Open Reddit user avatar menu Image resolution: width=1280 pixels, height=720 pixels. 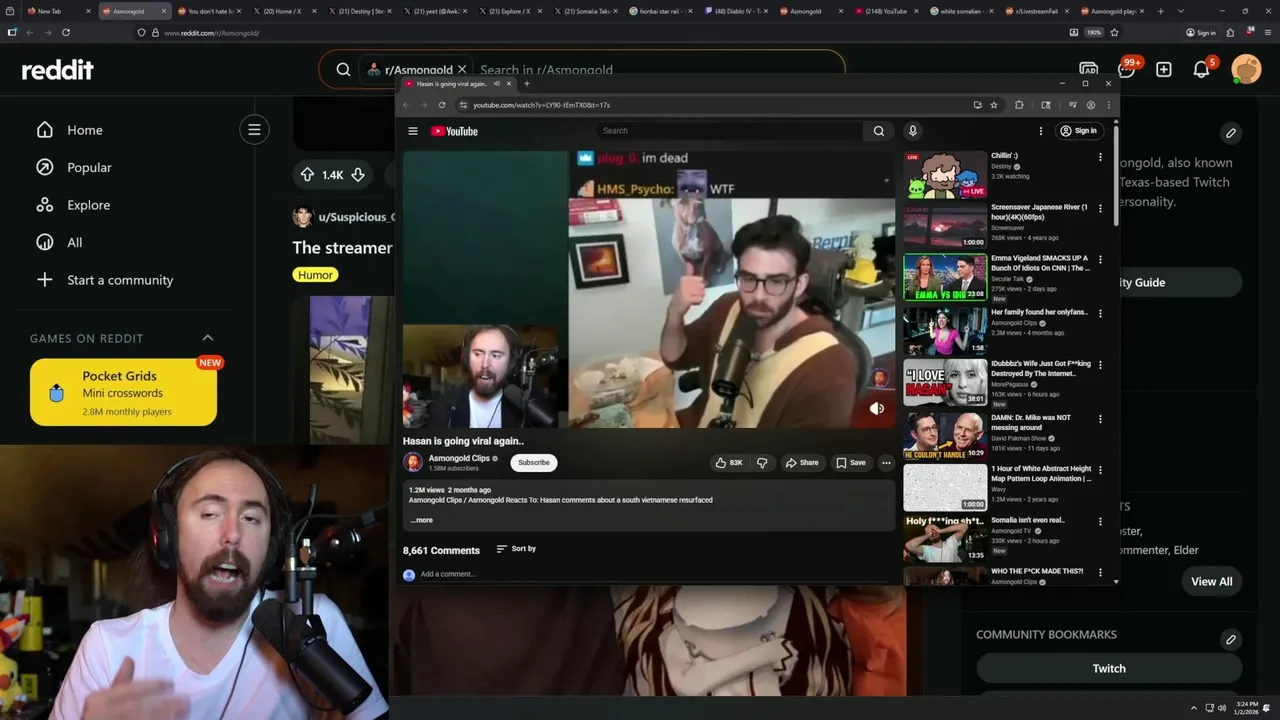click(1246, 70)
